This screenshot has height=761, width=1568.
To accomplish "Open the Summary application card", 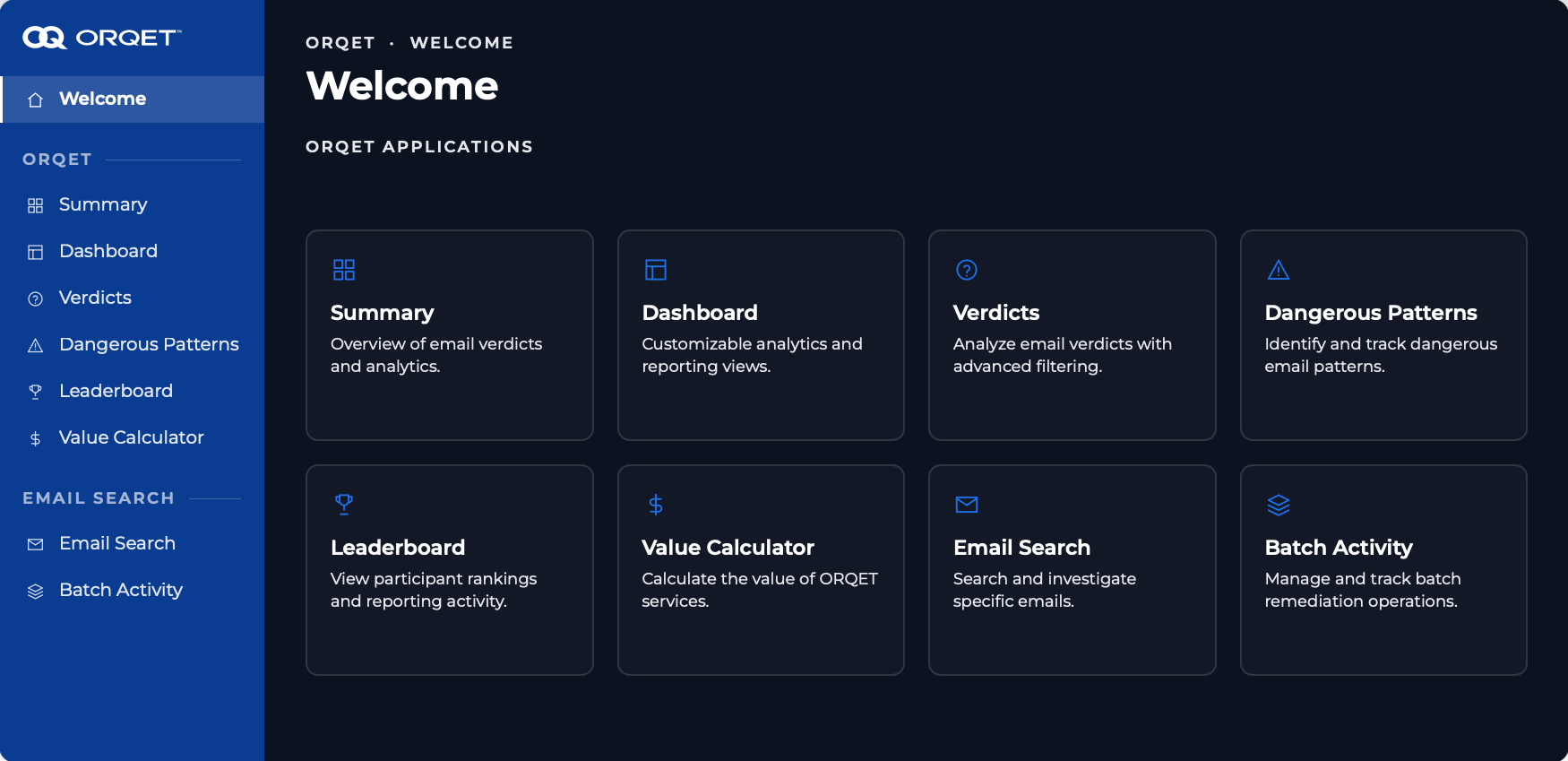I will pos(450,335).
